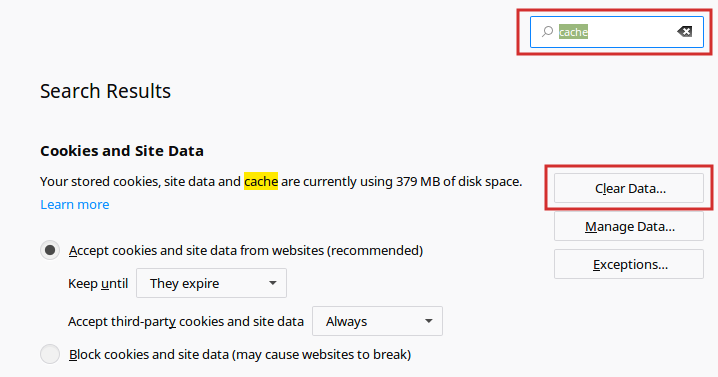Open the Keep until They expire dropdown
Viewport: 718px width, 377px height.
(212, 283)
